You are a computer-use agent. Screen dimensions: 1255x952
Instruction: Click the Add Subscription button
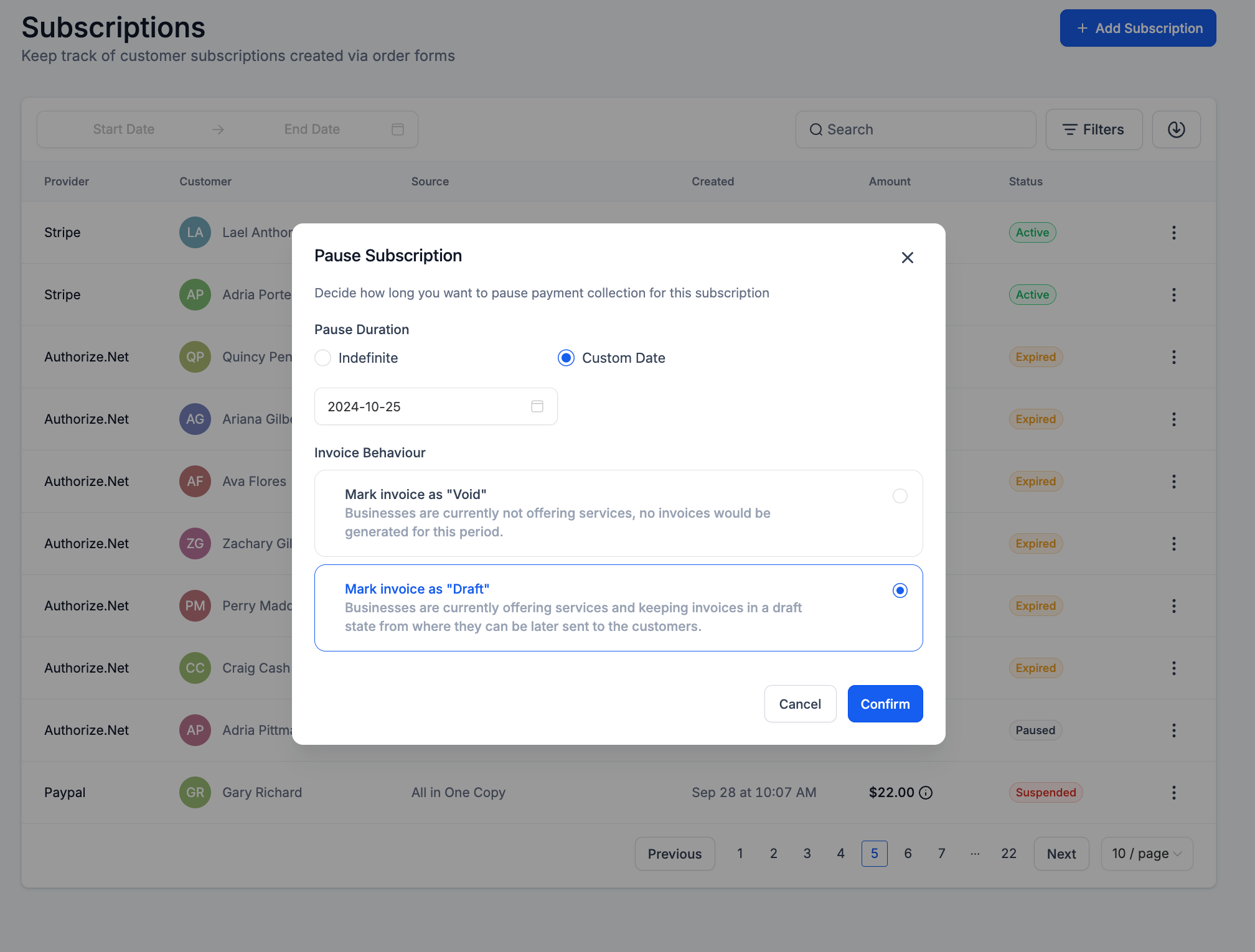click(x=1138, y=28)
